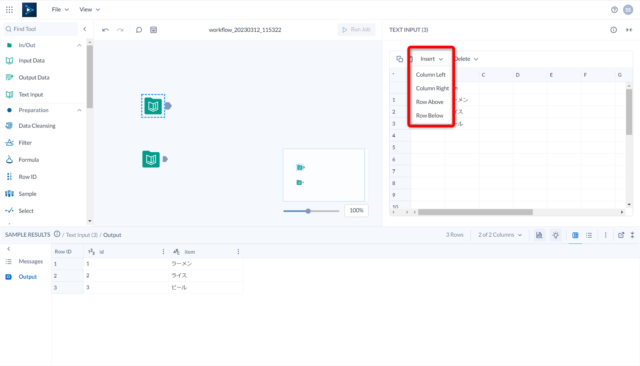Open the comment bubble icon in the toolbar
The image size is (640, 366).
(x=139, y=30)
